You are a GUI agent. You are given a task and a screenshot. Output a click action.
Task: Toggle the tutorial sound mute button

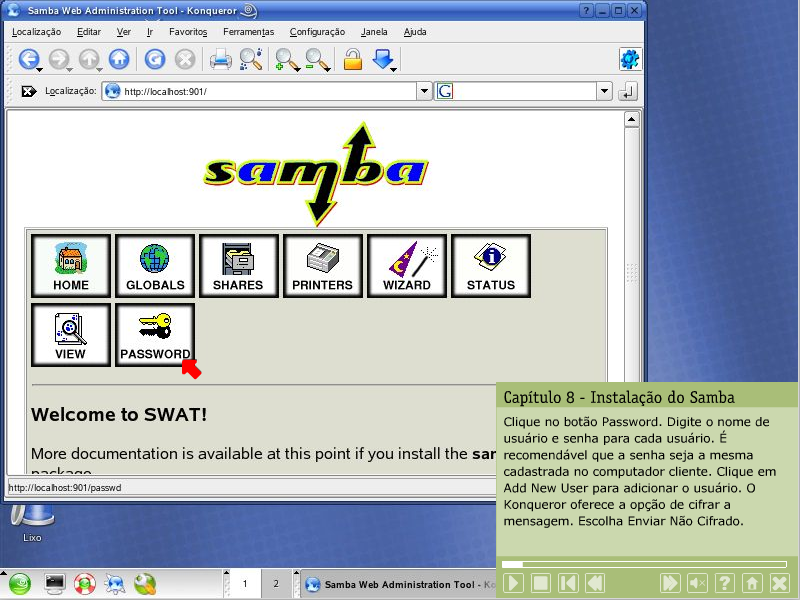(x=698, y=583)
